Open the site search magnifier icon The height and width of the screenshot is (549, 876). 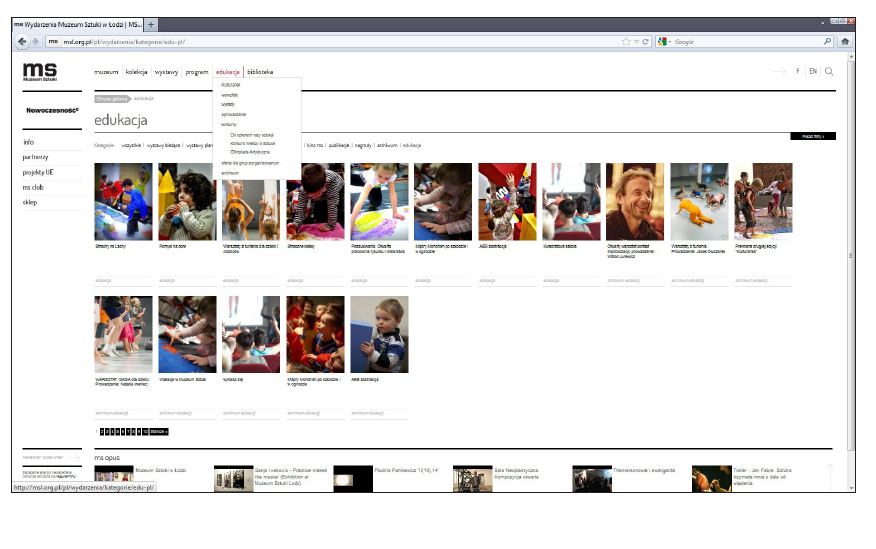coord(829,71)
